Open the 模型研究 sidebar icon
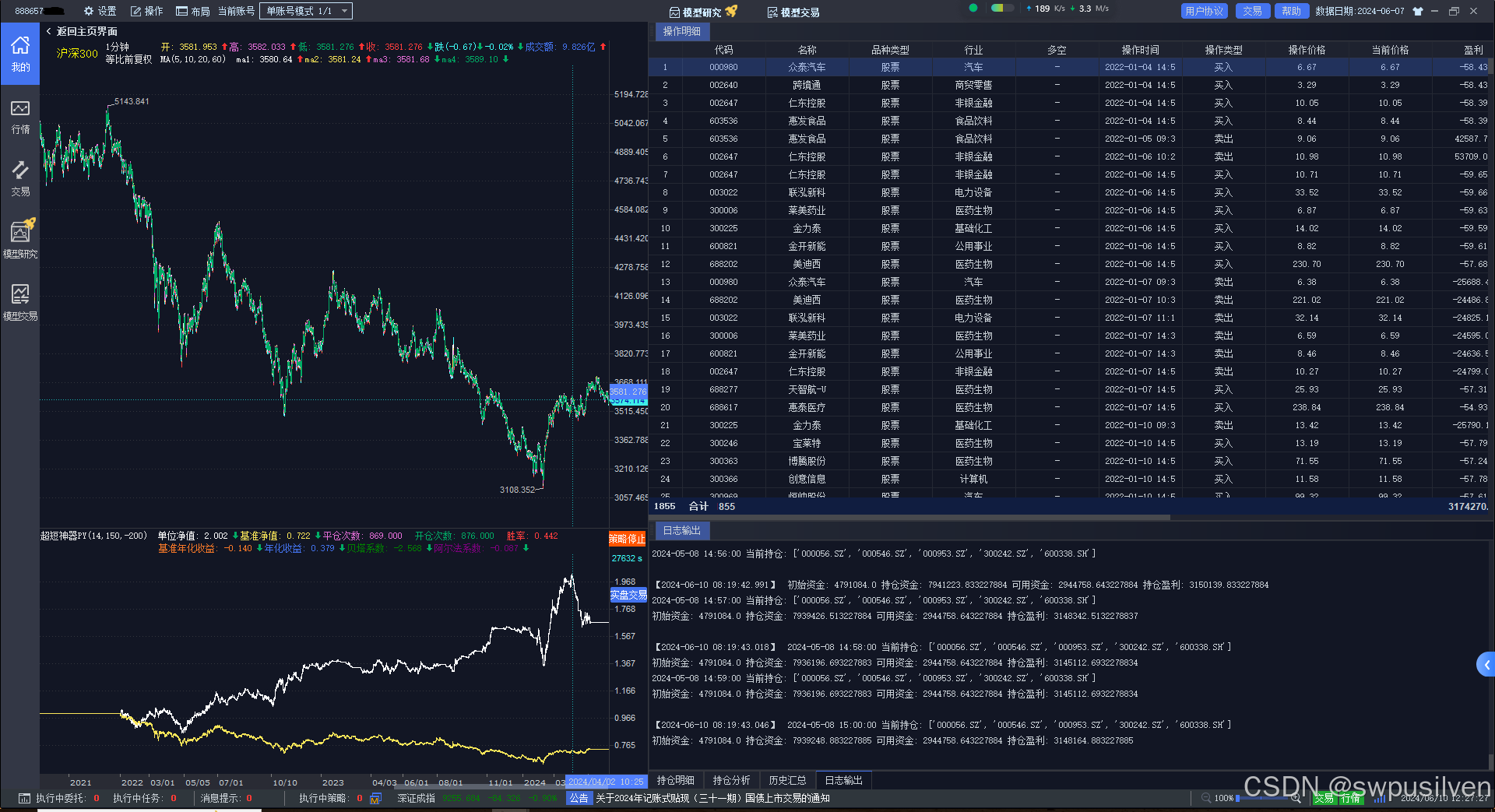Viewport: 1495px width, 812px height. 20,240
